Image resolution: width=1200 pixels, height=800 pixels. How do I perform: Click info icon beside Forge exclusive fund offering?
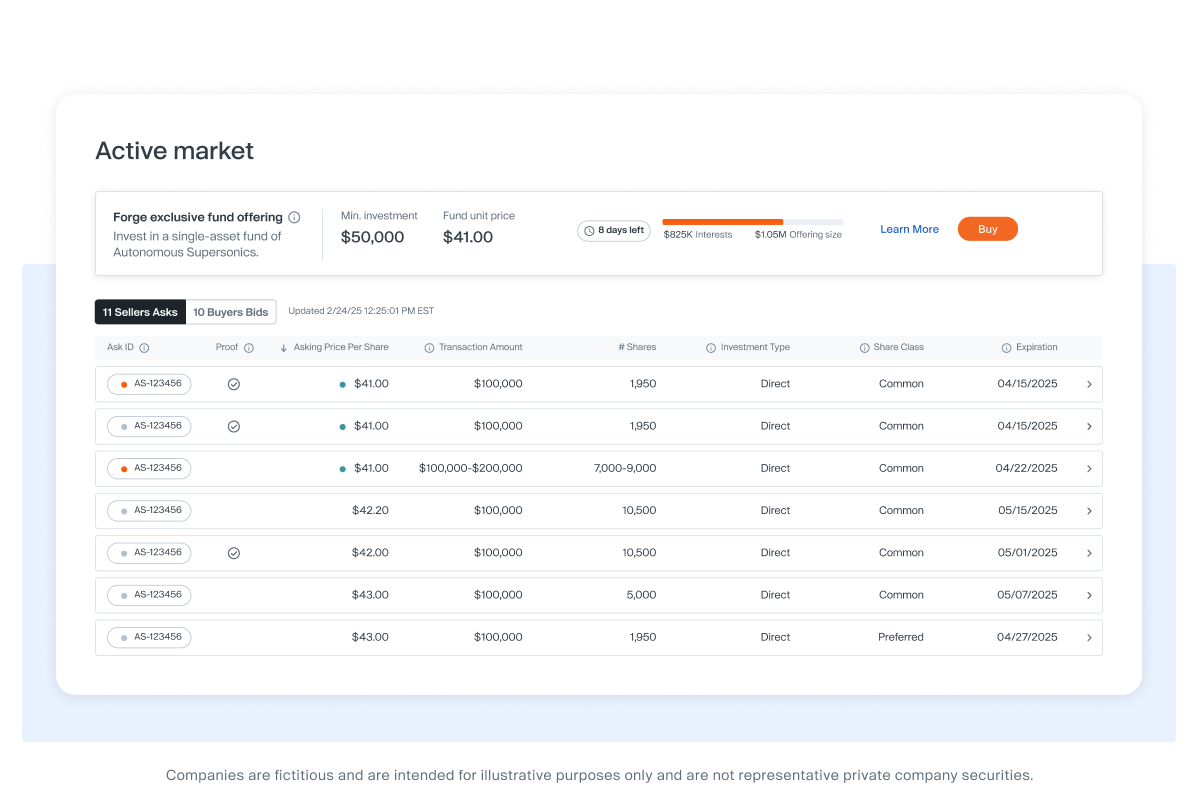coord(294,217)
